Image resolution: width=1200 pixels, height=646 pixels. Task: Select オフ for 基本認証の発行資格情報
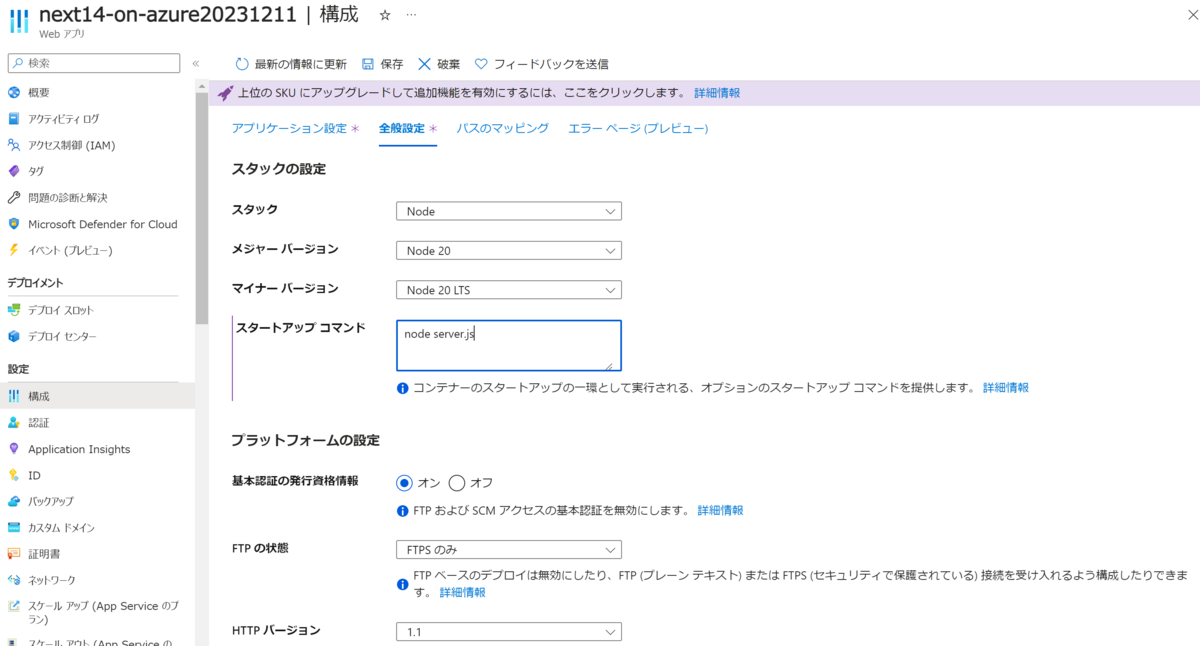click(457, 483)
